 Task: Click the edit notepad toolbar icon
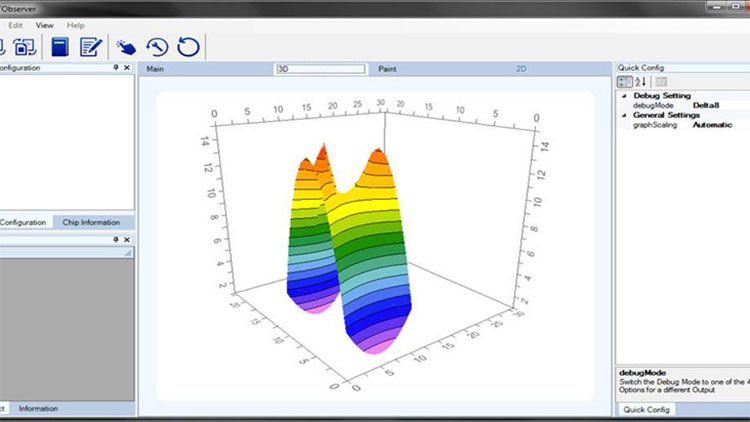(92, 46)
